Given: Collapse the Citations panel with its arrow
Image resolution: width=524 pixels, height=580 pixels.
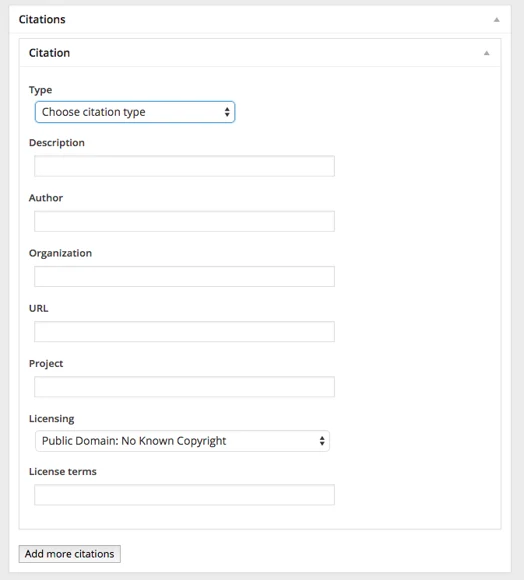Looking at the screenshot, I should click(497, 20).
